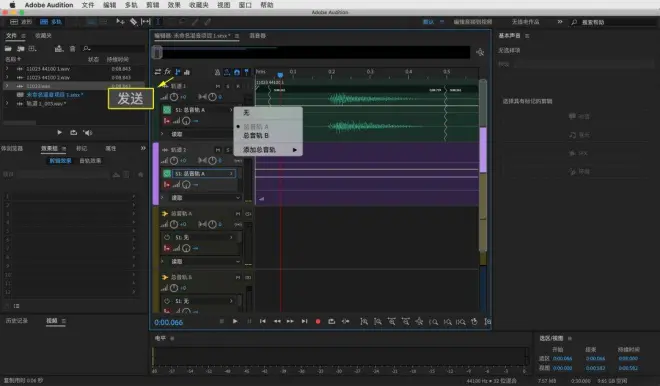Click the 多轨 multitrack view button
Viewport: 660px width, 386px height.
[x=51, y=22]
